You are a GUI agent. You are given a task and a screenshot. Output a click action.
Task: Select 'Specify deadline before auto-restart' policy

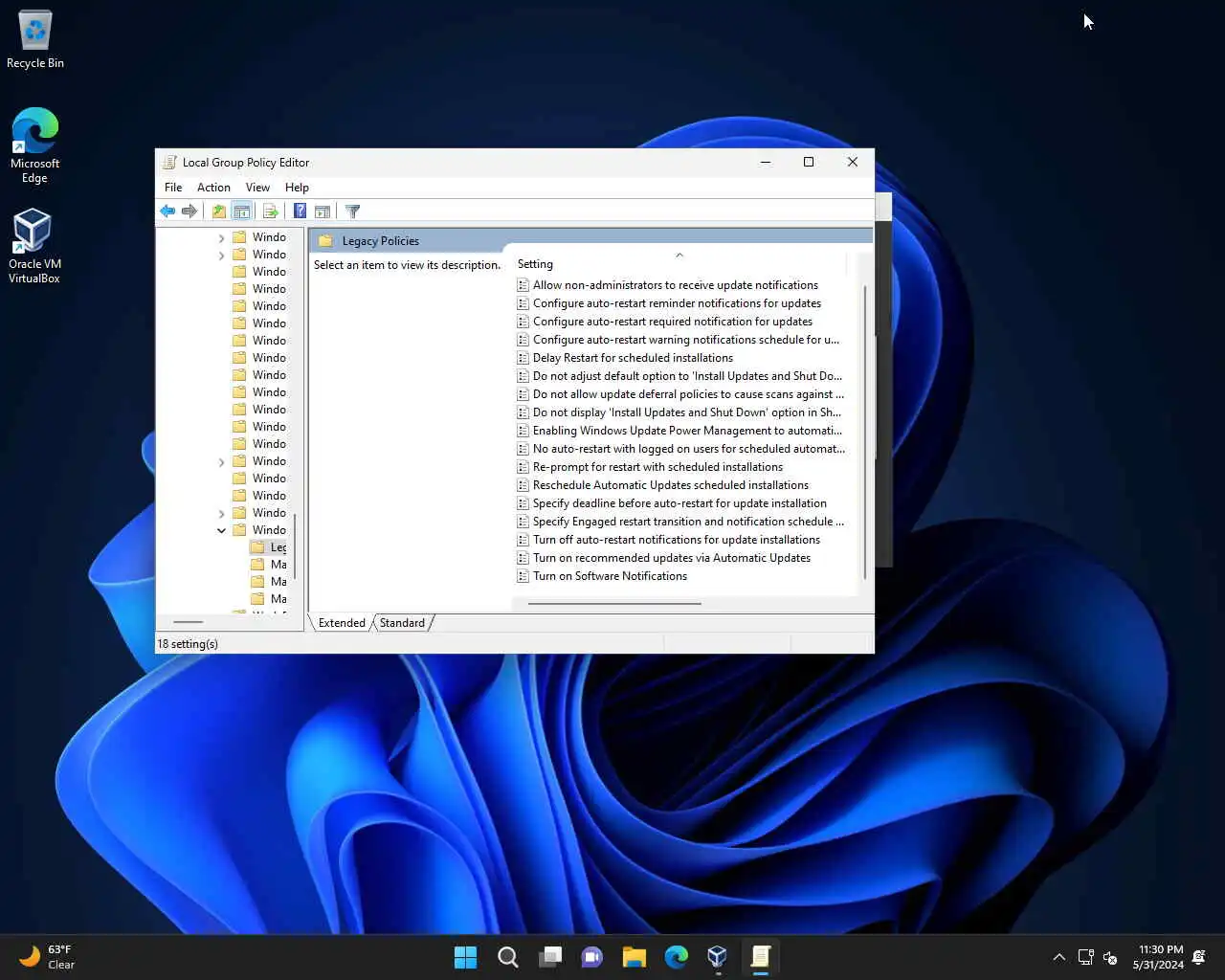[672, 503]
